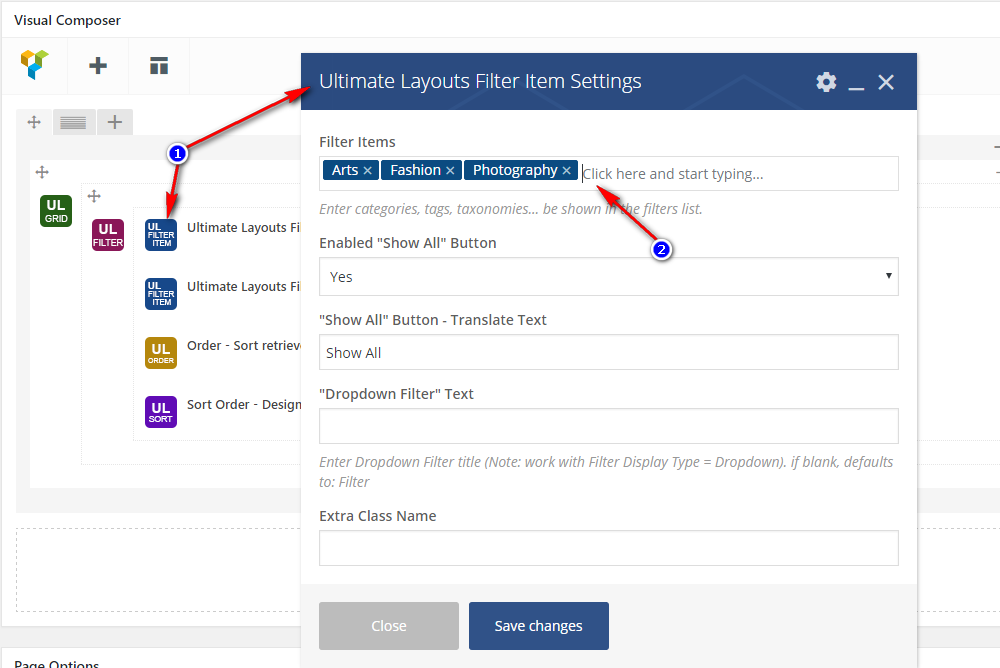Open the Templates layout icon

click(159, 66)
